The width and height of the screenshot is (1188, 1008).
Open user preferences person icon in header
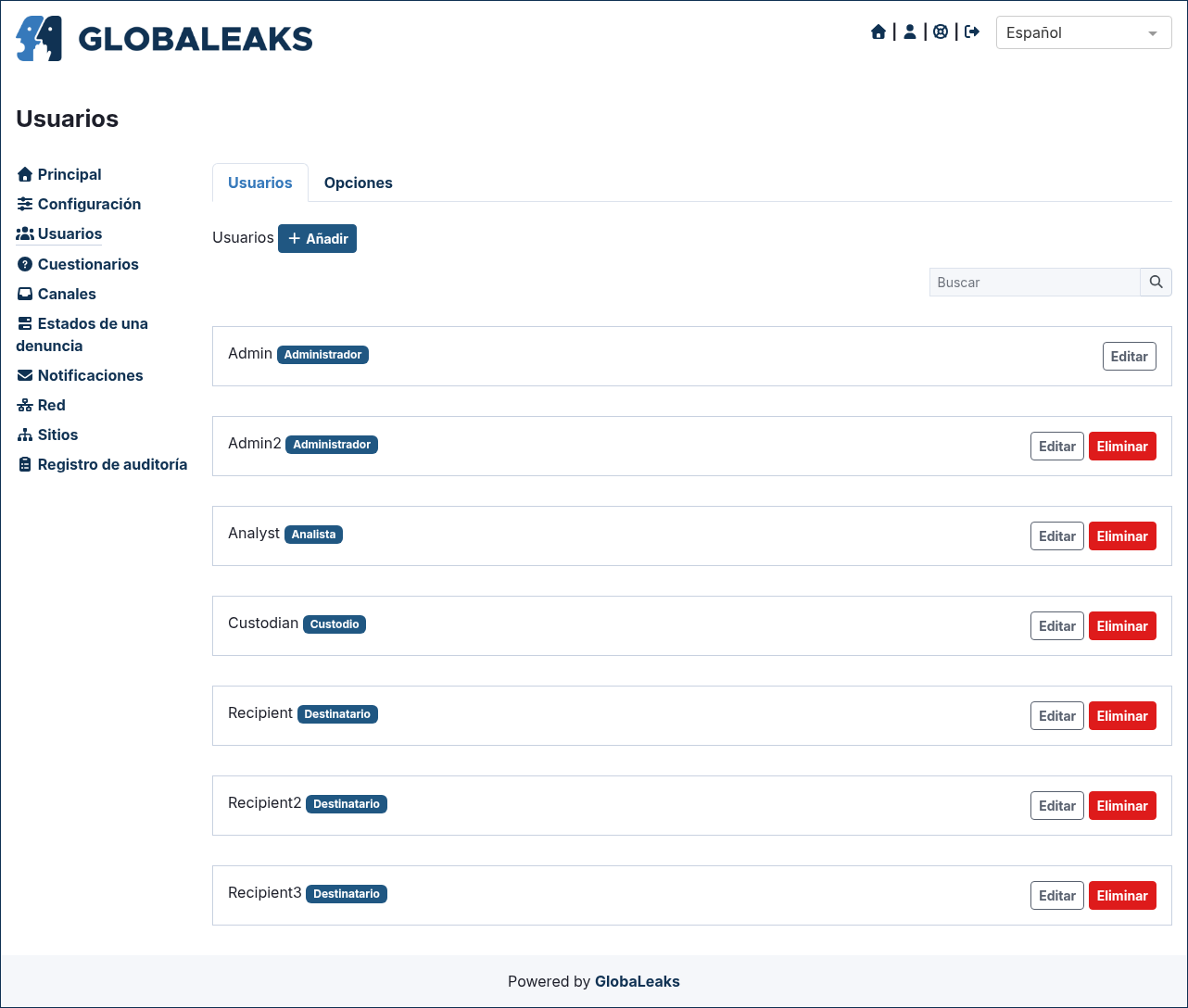pyautogui.click(x=910, y=32)
